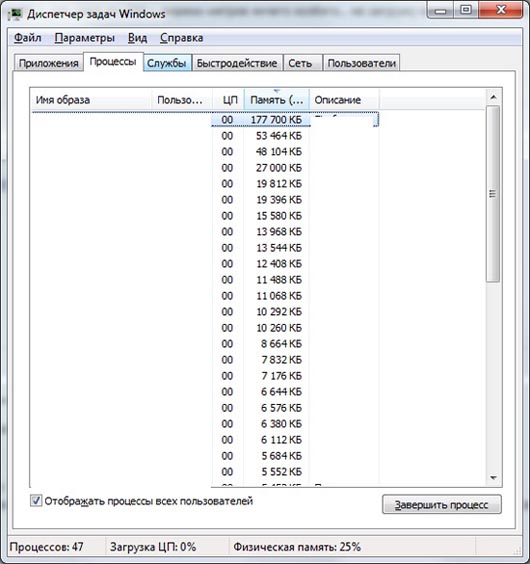
Task: Select the row with 19 396 КБ
Action: pos(205,200)
